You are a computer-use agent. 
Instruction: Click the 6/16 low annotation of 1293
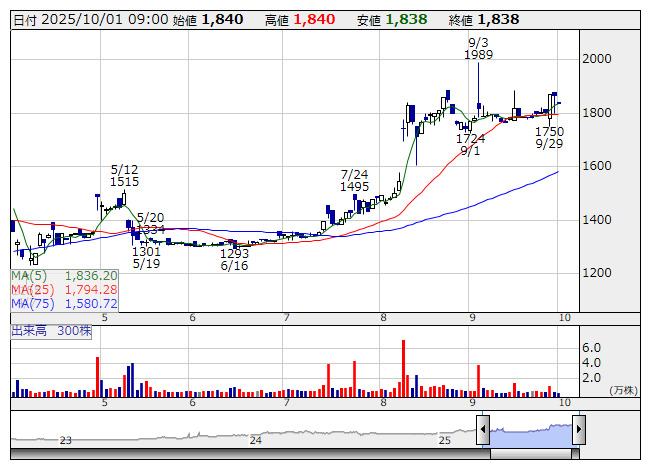[x=234, y=260]
